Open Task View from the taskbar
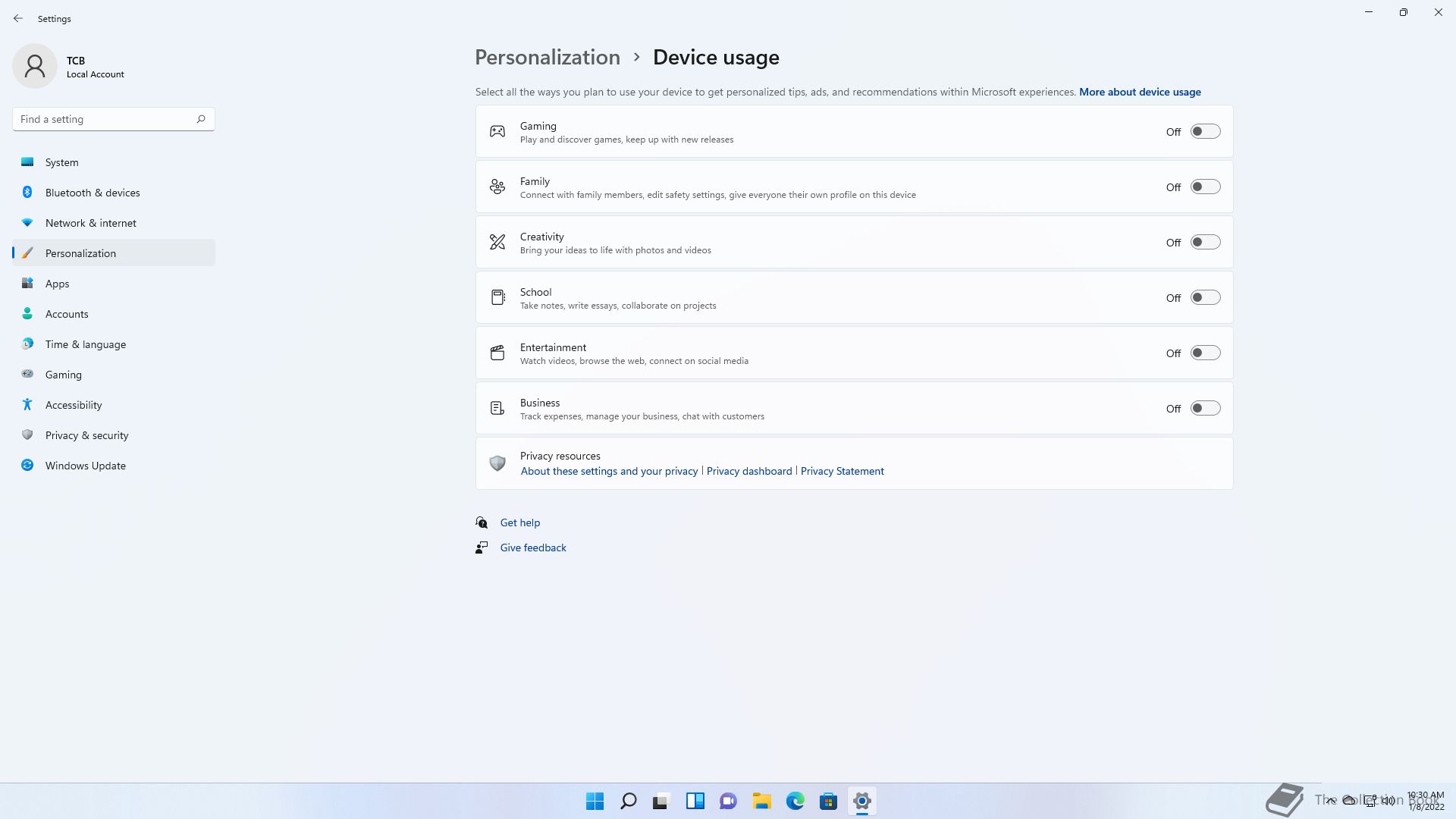 pyautogui.click(x=661, y=801)
